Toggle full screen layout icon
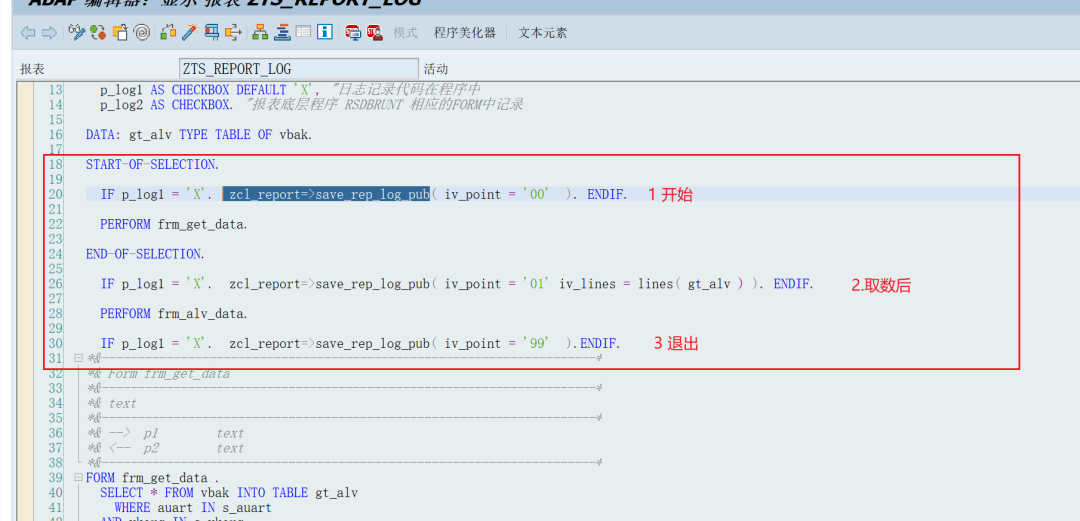The height and width of the screenshot is (521, 1080). tap(304, 32)
